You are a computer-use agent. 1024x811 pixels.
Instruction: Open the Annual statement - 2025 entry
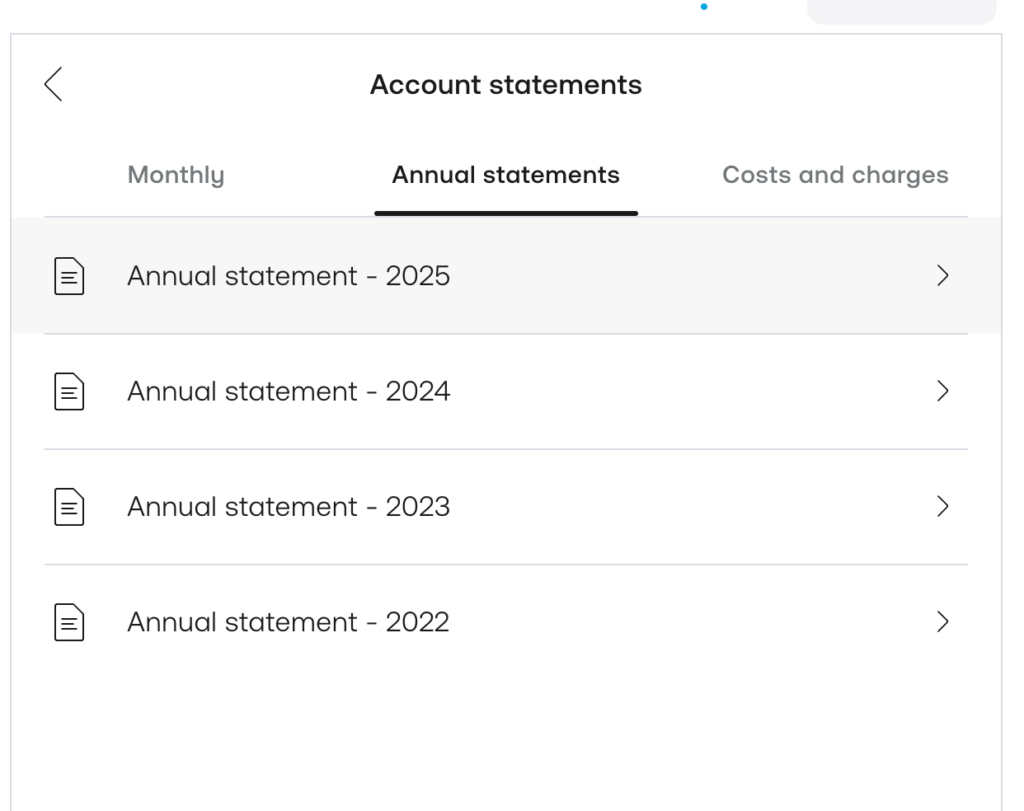coord(288,276)
